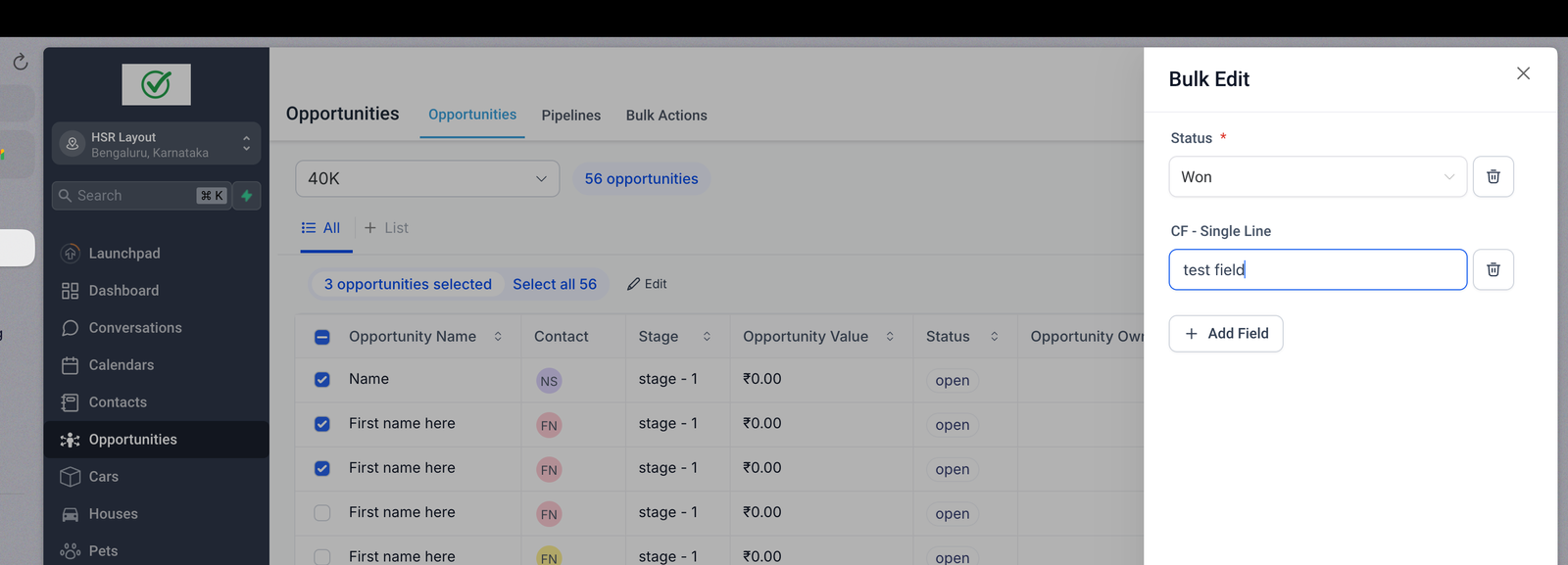Uncheck the row named Name

(322, 380)
